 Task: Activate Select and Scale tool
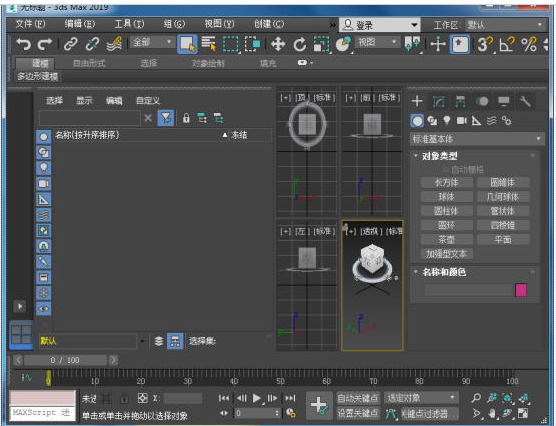click(321, 44)
